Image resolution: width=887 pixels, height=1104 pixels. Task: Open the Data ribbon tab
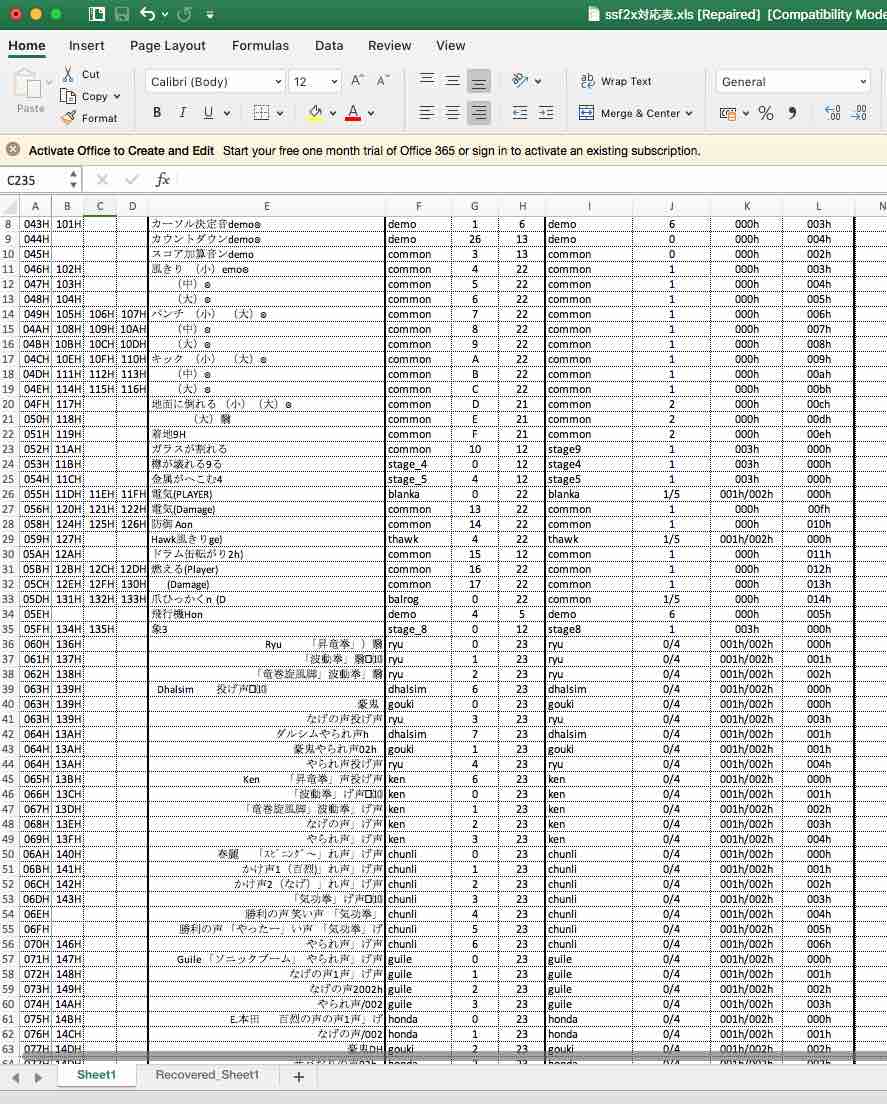pos(329,46)
